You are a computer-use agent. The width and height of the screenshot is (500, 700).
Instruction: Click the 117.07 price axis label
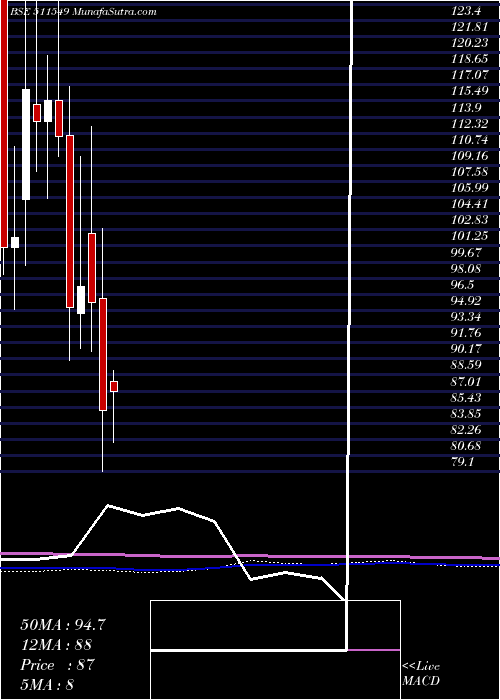click(470, 75)
